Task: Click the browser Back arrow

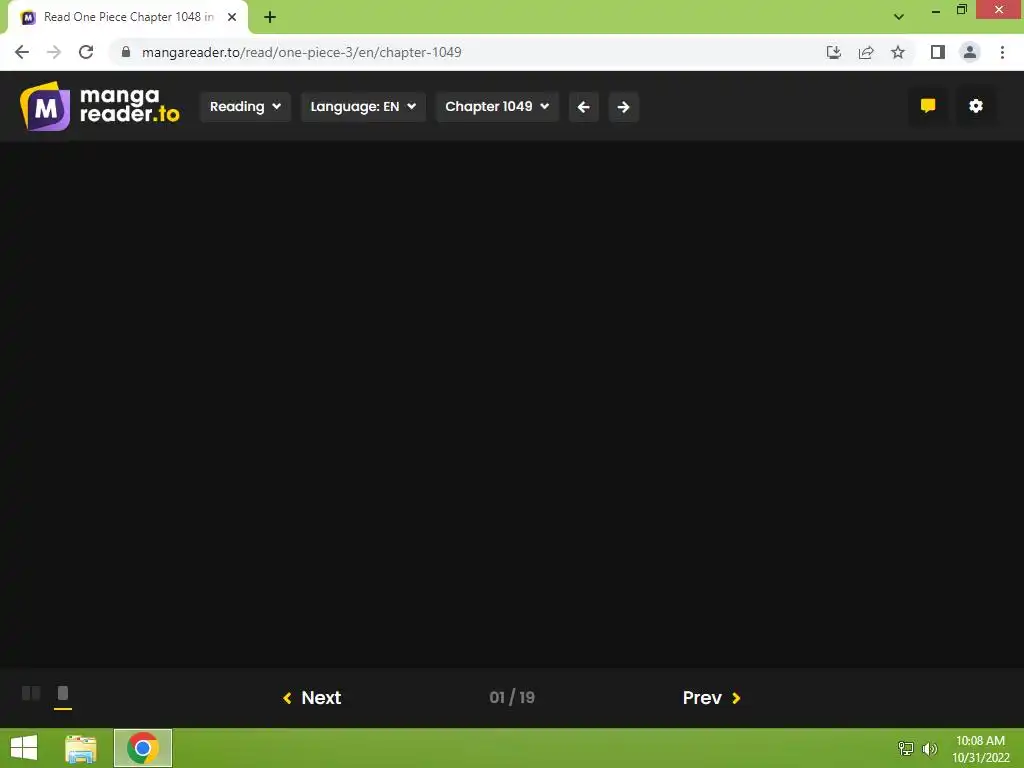Action: pyautogui.click(x=22, y=52)
